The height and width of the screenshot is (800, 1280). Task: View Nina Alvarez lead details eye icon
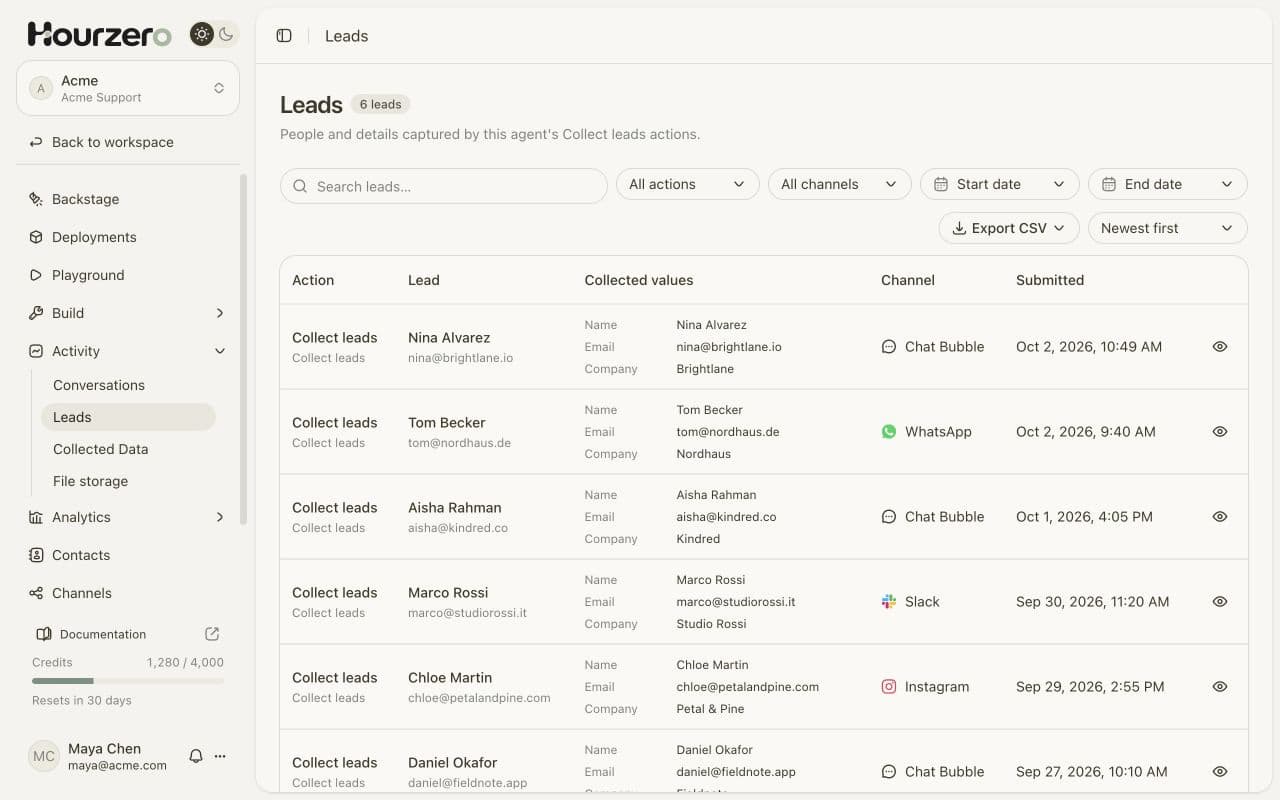coord(1220,347)
